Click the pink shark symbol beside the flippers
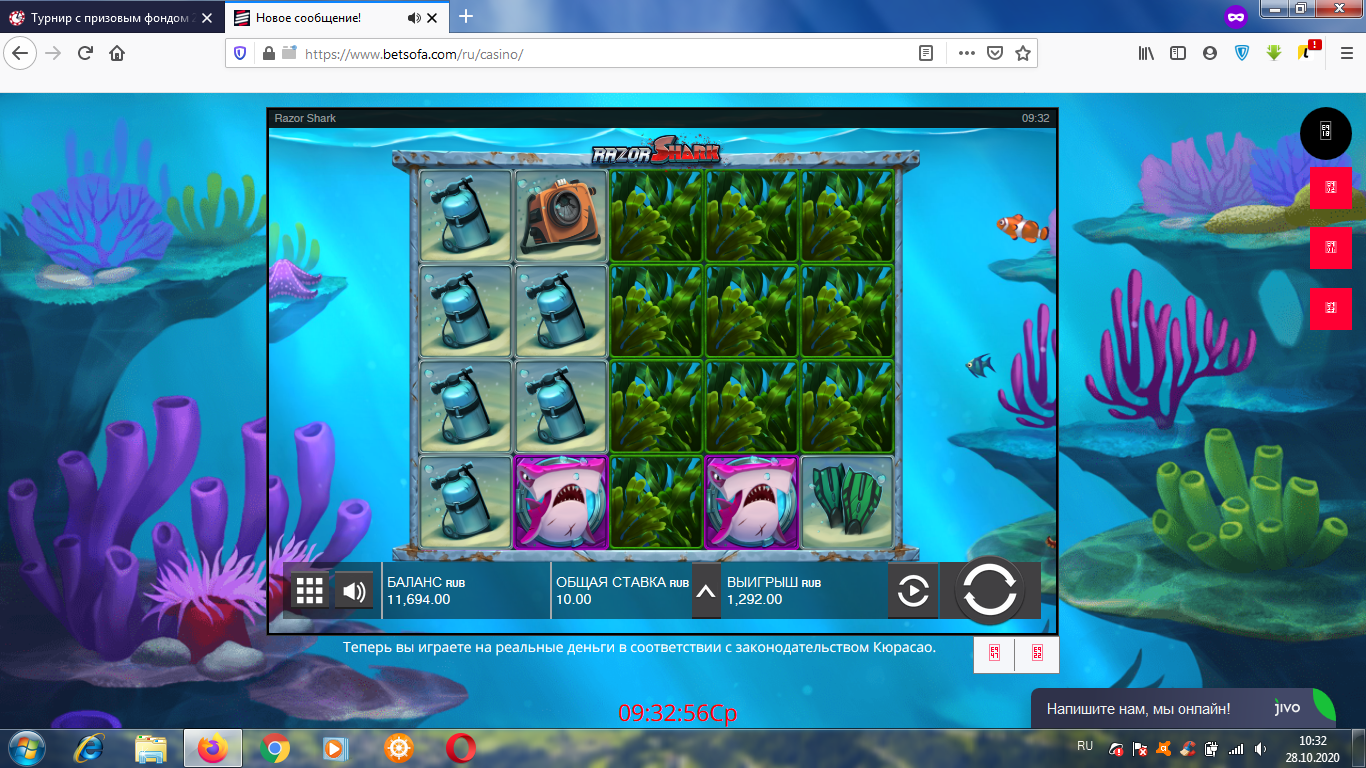 (751, 502)
